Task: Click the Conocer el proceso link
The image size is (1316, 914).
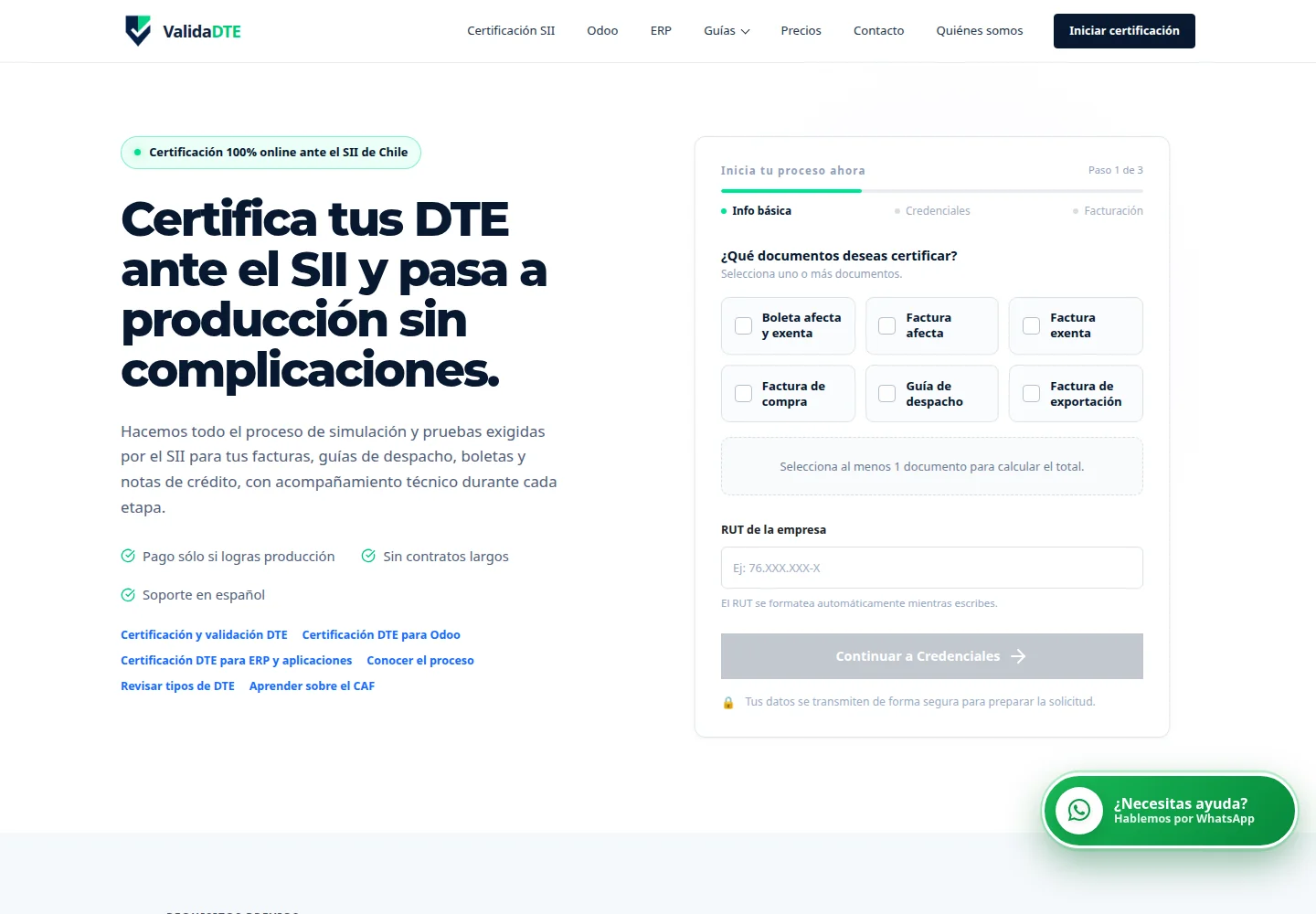Action: tap(420, 661)
